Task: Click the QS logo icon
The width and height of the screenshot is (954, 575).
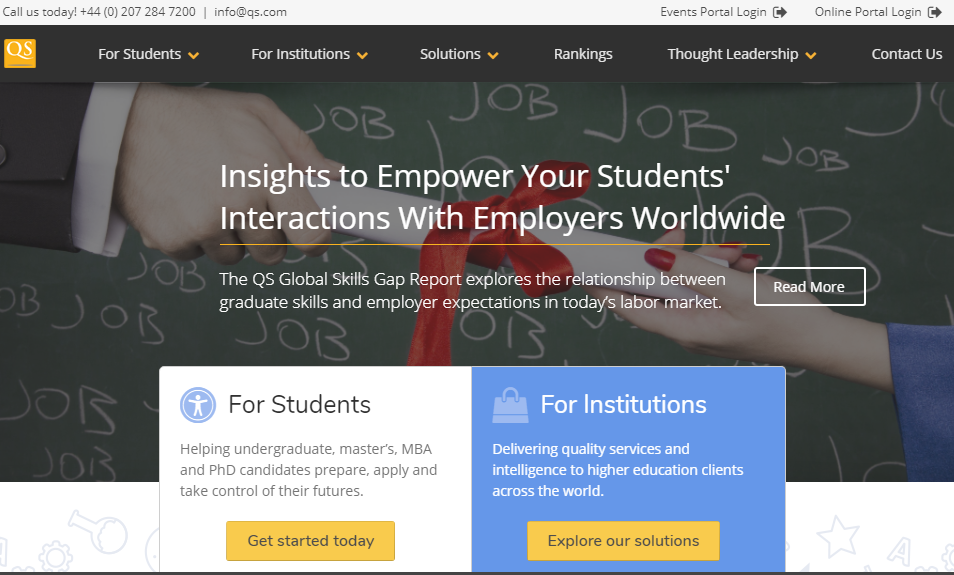Action: (x=20, y=53)
